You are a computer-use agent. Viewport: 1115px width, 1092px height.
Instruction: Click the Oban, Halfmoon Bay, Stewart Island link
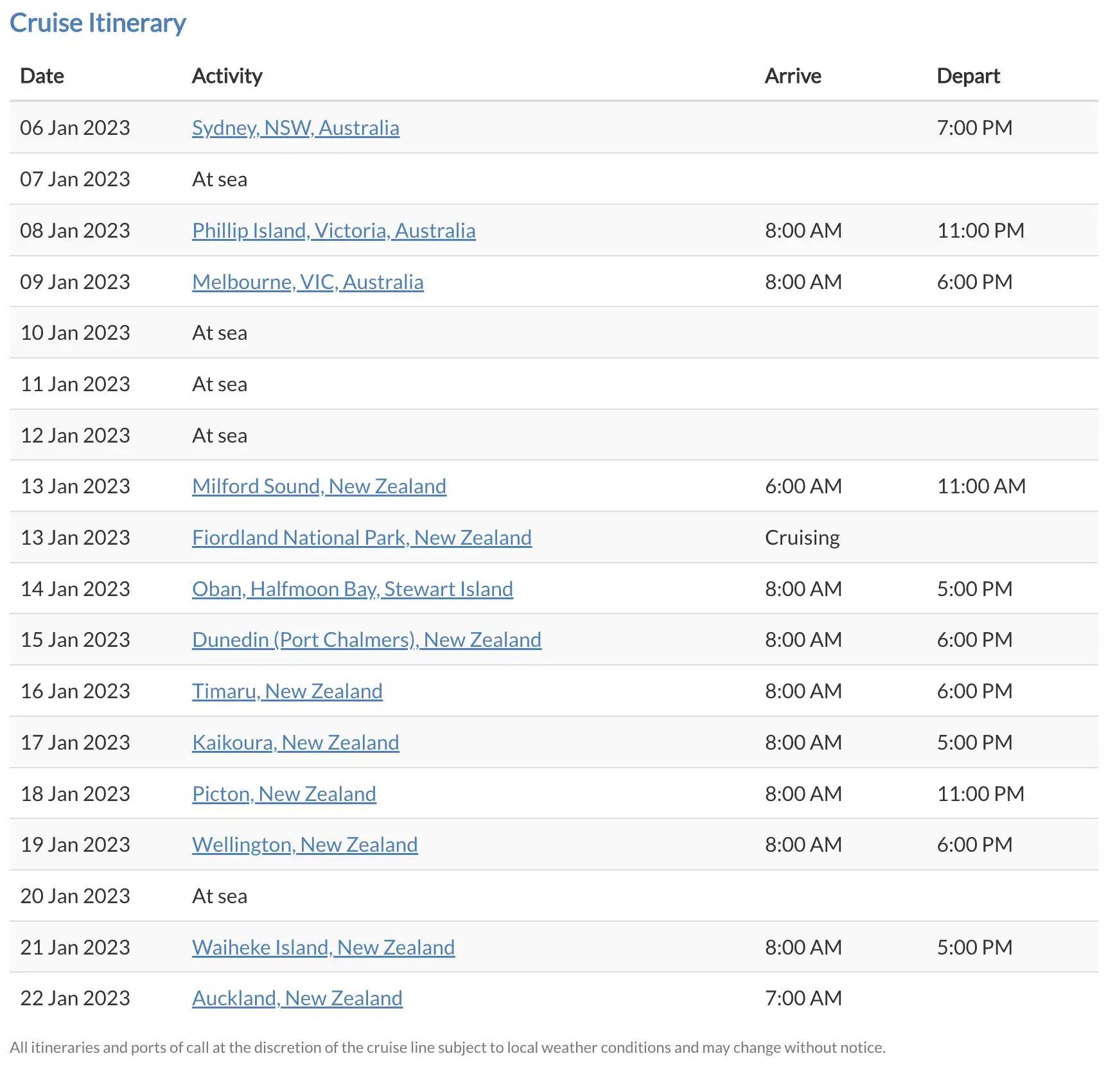(x=352, y=589)
